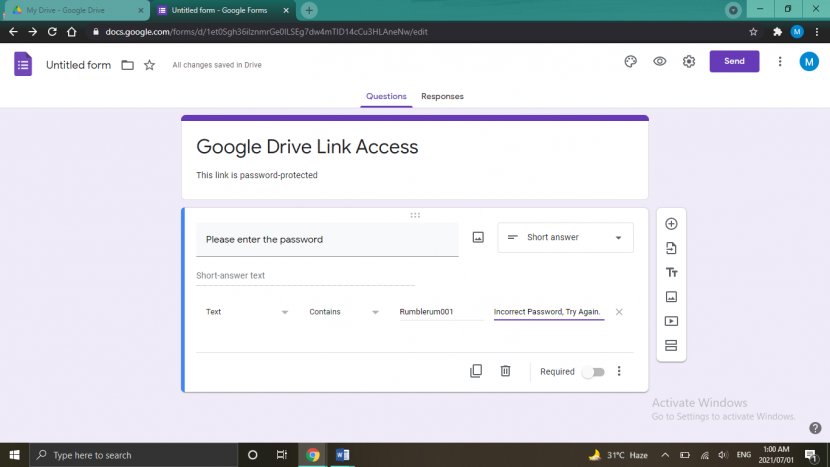Open Cortana circle on the taskbar
The width and height of the screenshot is (830, 467).
click(x=252, y=455)
